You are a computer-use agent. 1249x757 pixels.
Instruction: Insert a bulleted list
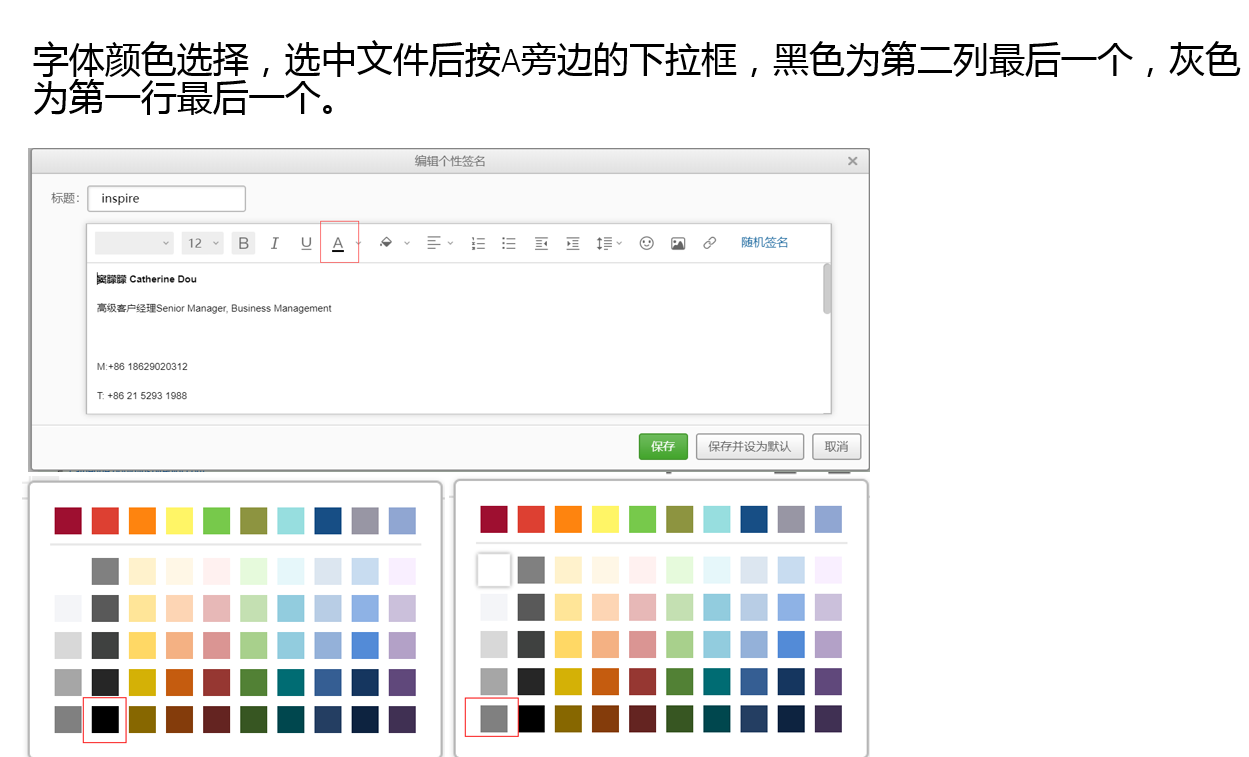[x=509, y=243]
